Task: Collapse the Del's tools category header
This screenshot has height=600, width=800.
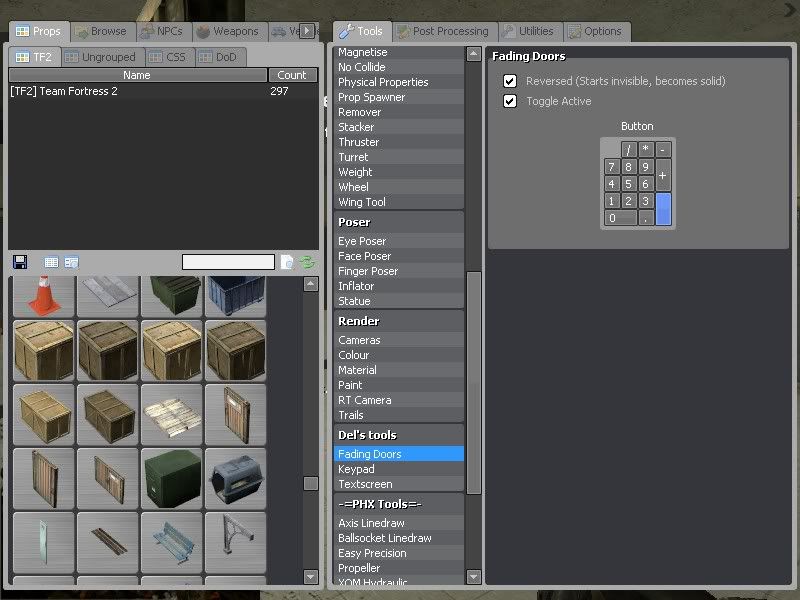Action: click(x=399, y=435)
